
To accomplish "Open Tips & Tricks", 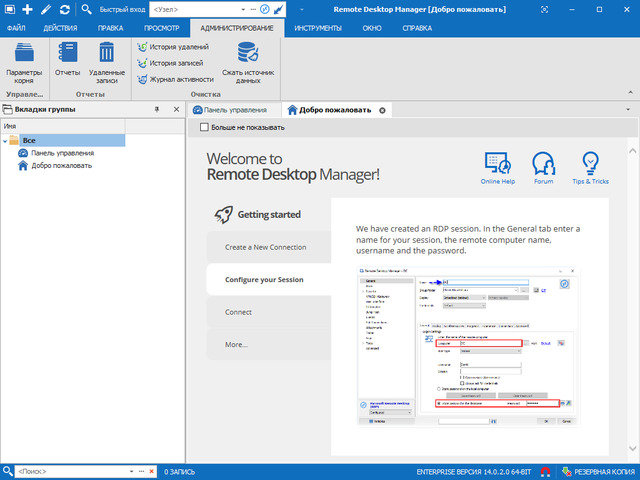I will 590,168.
